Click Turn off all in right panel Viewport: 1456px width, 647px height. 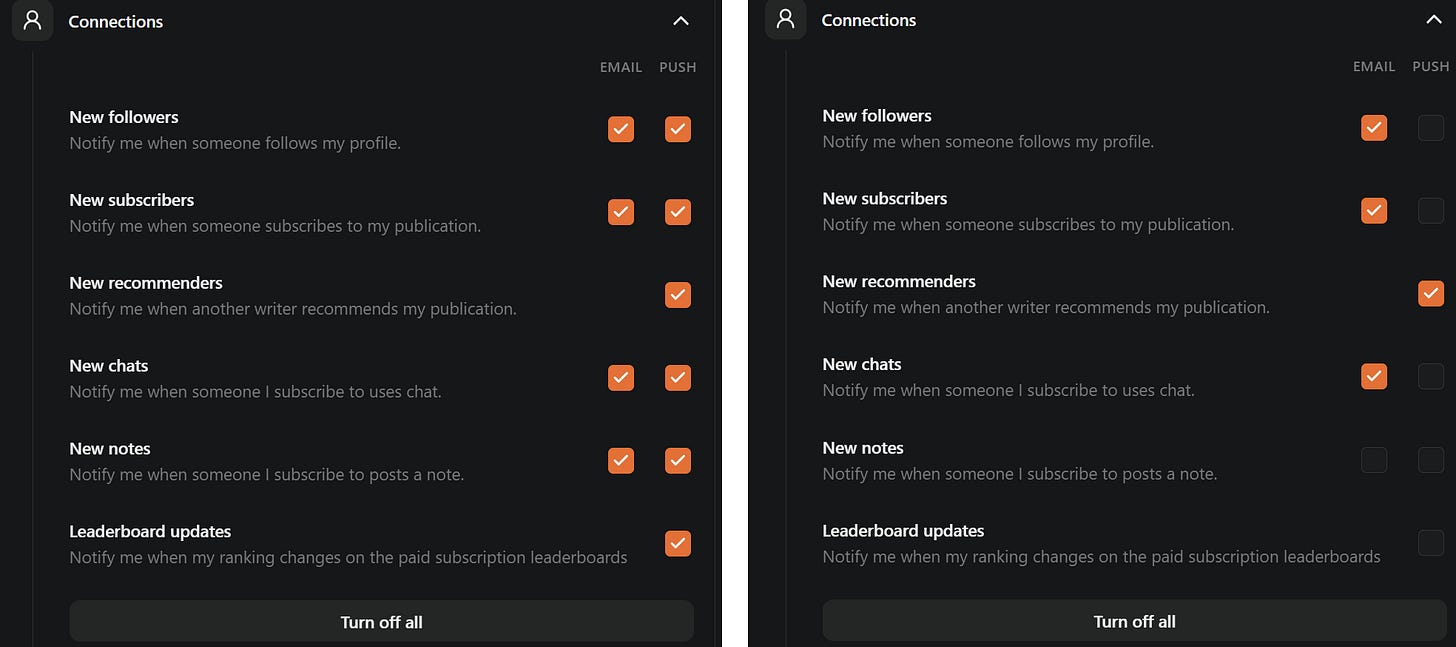click(1134, 621)
